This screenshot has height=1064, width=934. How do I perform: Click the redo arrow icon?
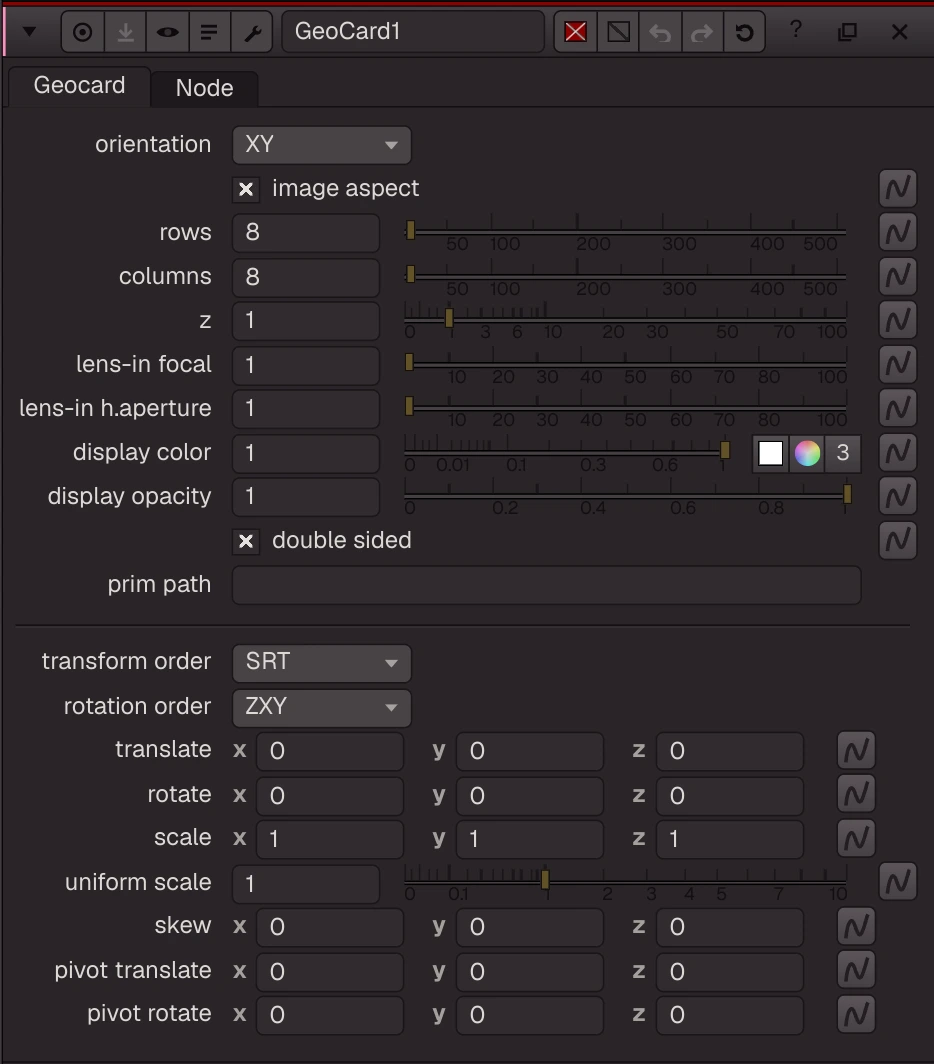(702, 32)
